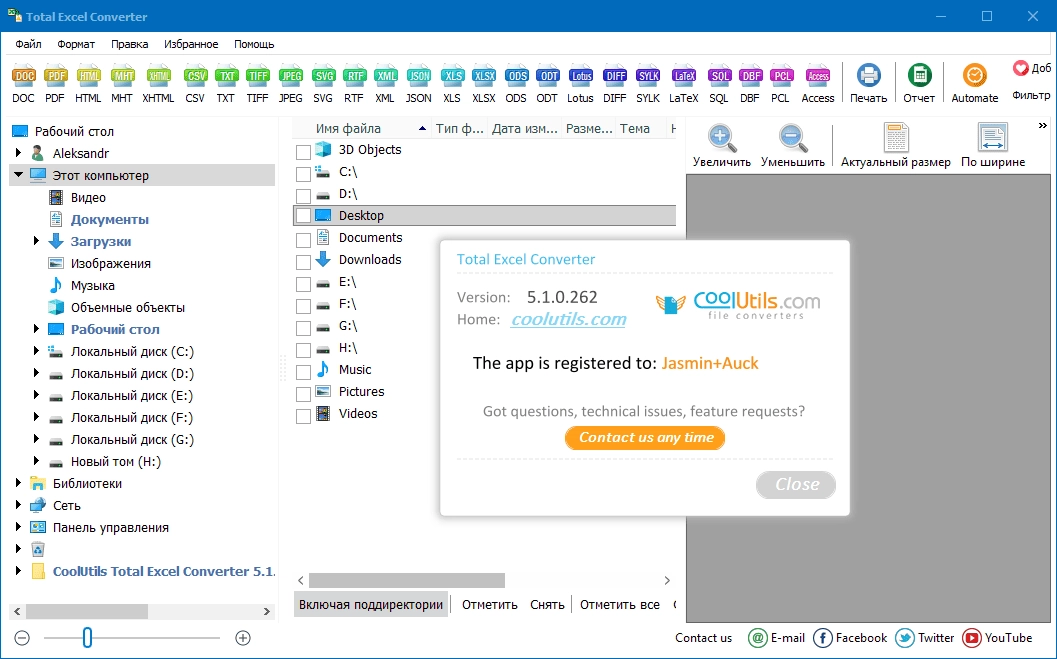Choose the SYLK format icon
Viewport: 1057px width, 659px height.
648,76
